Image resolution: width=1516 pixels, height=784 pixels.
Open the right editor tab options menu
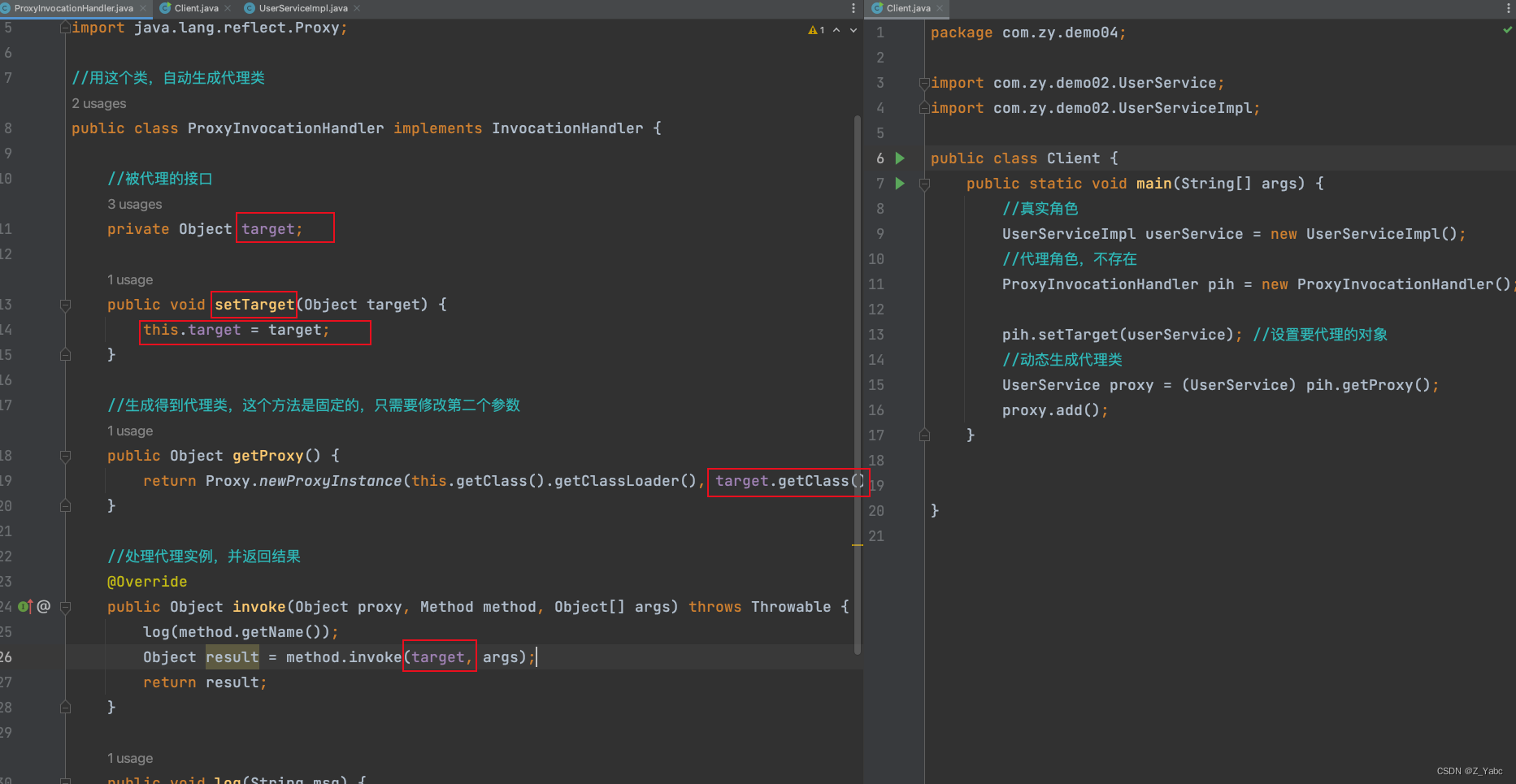pos(1508,8)
